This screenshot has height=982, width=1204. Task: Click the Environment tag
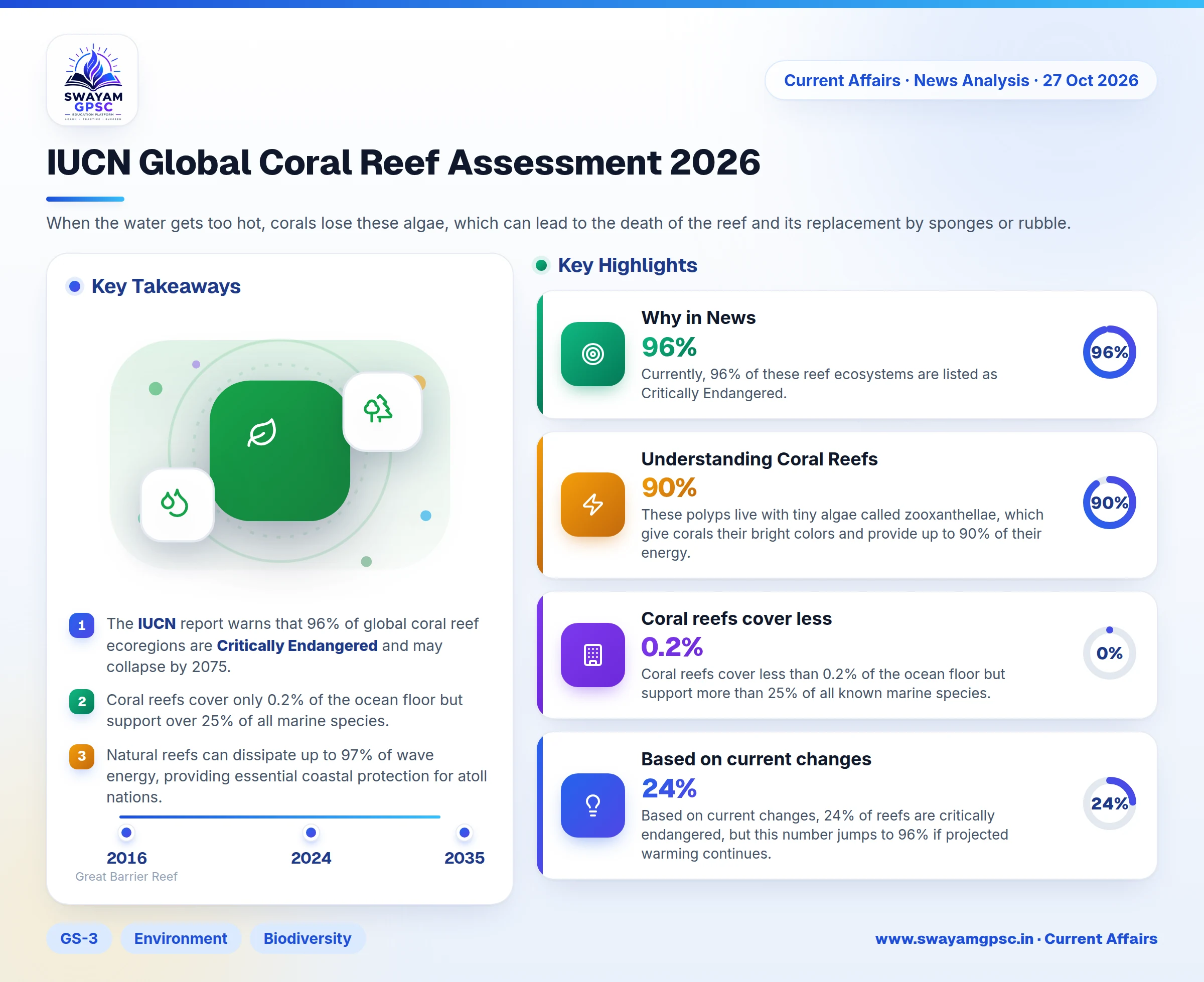tap(181, 938)
